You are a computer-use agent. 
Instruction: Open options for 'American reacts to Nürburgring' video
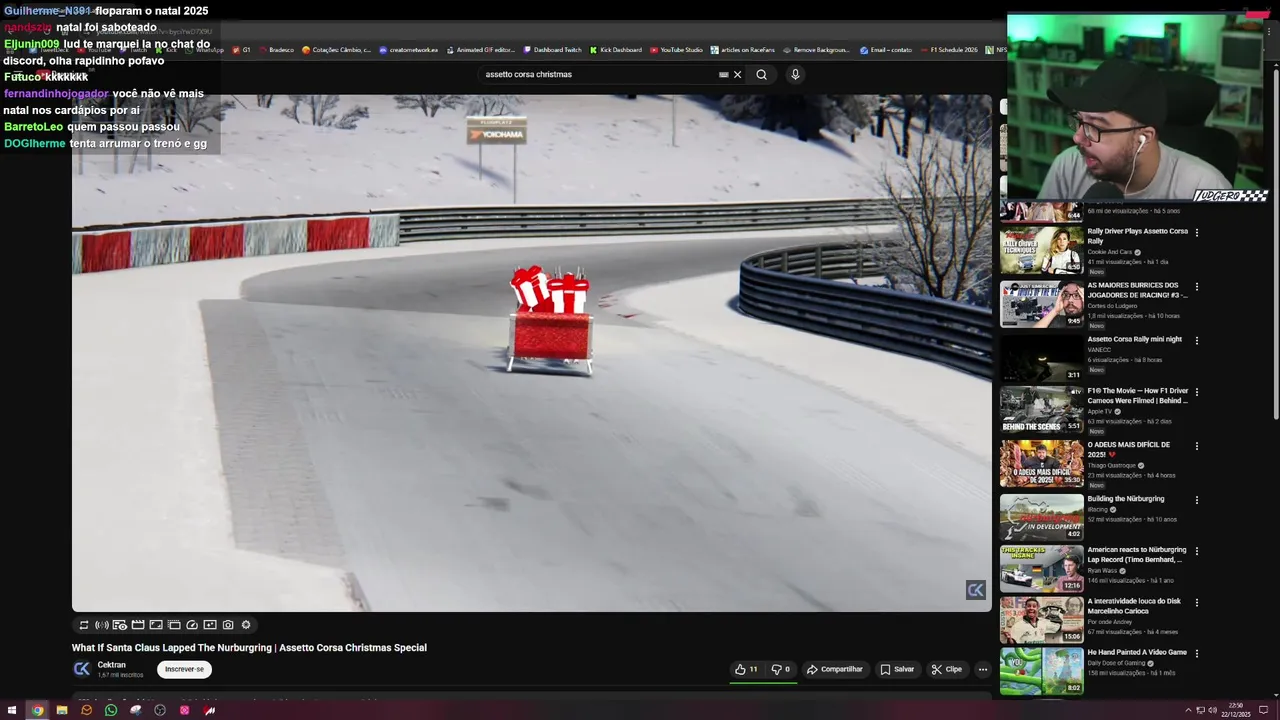click(1197, 552)
